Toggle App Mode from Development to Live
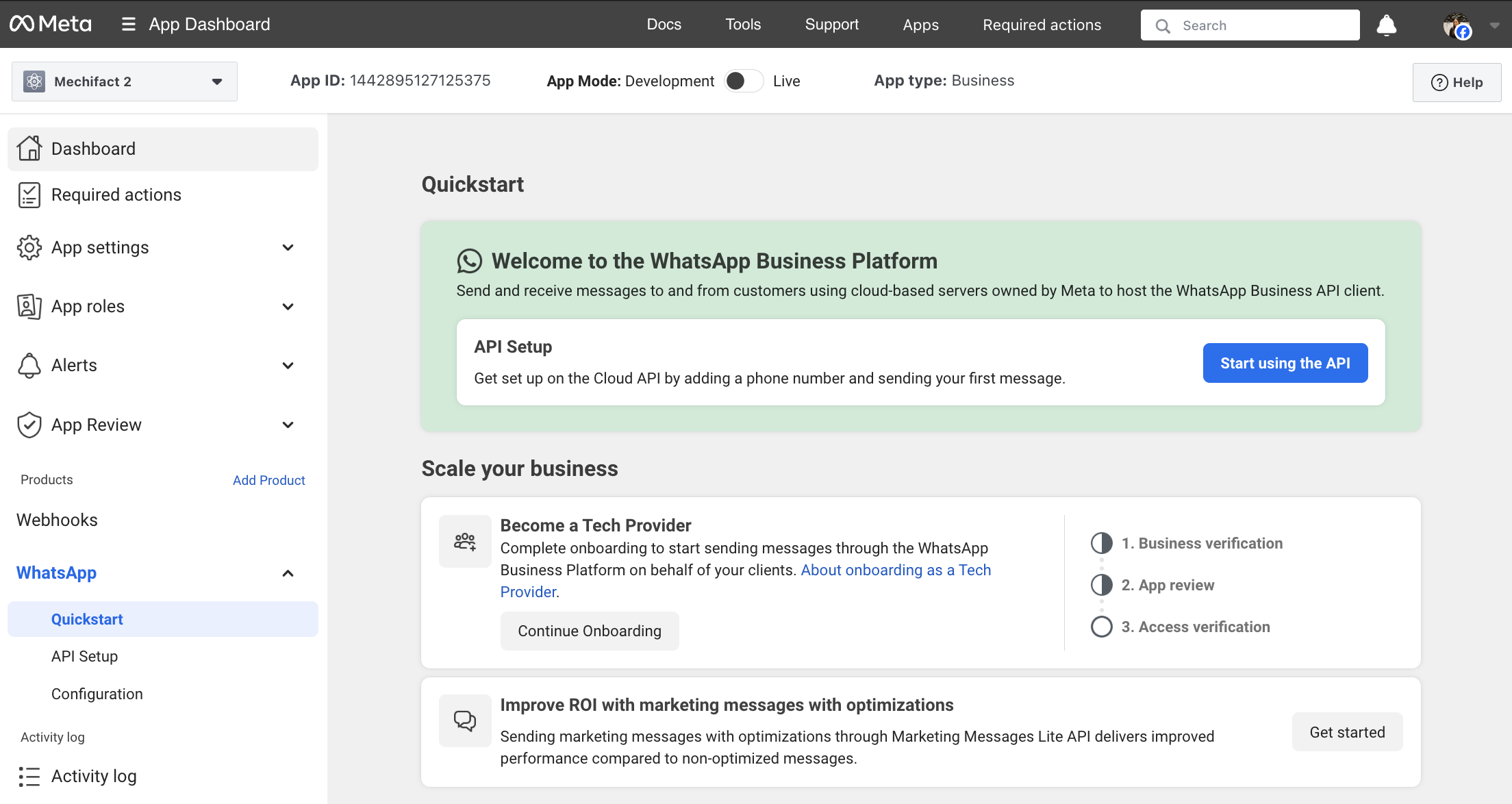The width and height of the screenshot is (1512, 804). pos(744,81)
